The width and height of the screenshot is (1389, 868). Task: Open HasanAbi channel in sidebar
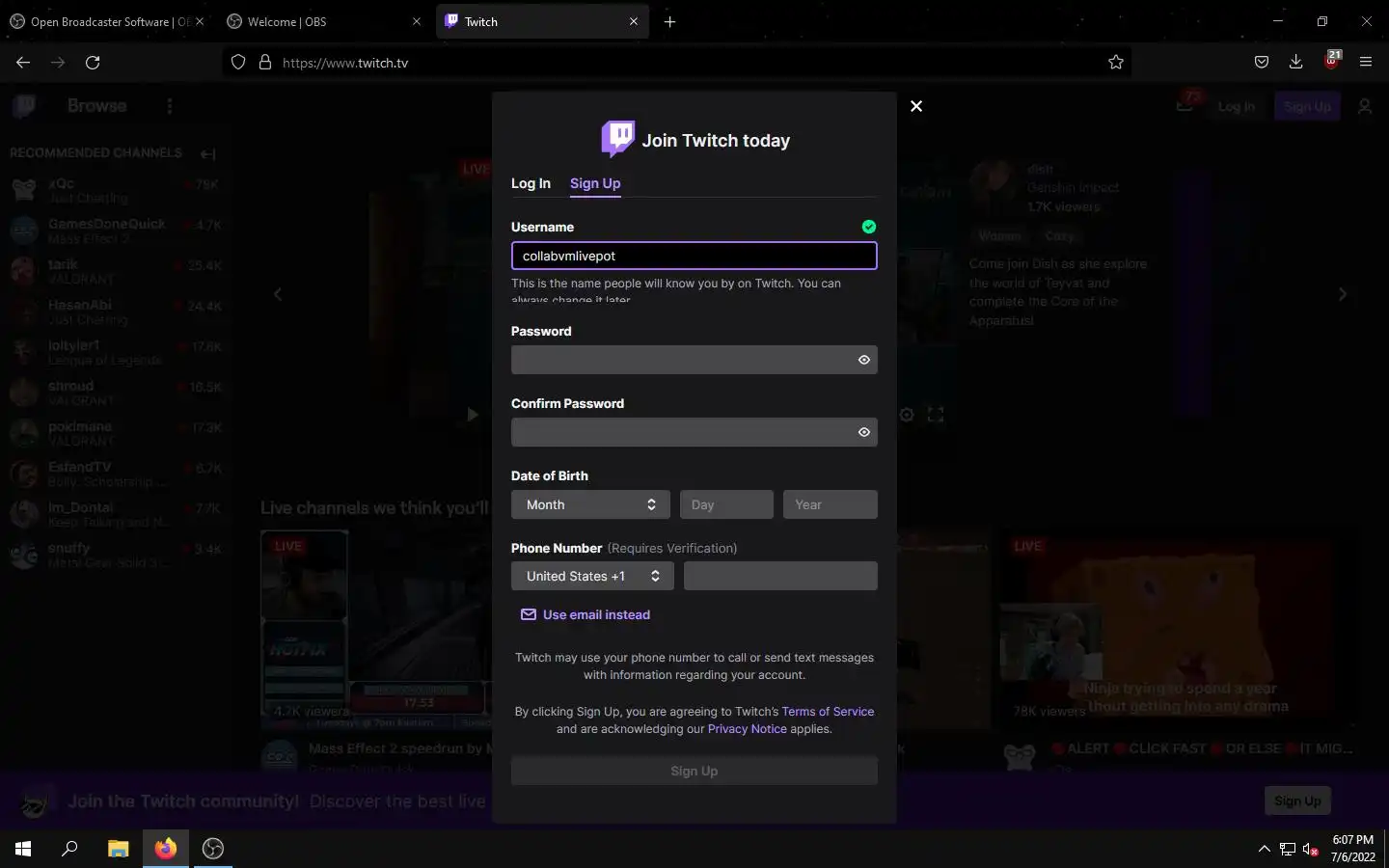click(x=116, y=312)
